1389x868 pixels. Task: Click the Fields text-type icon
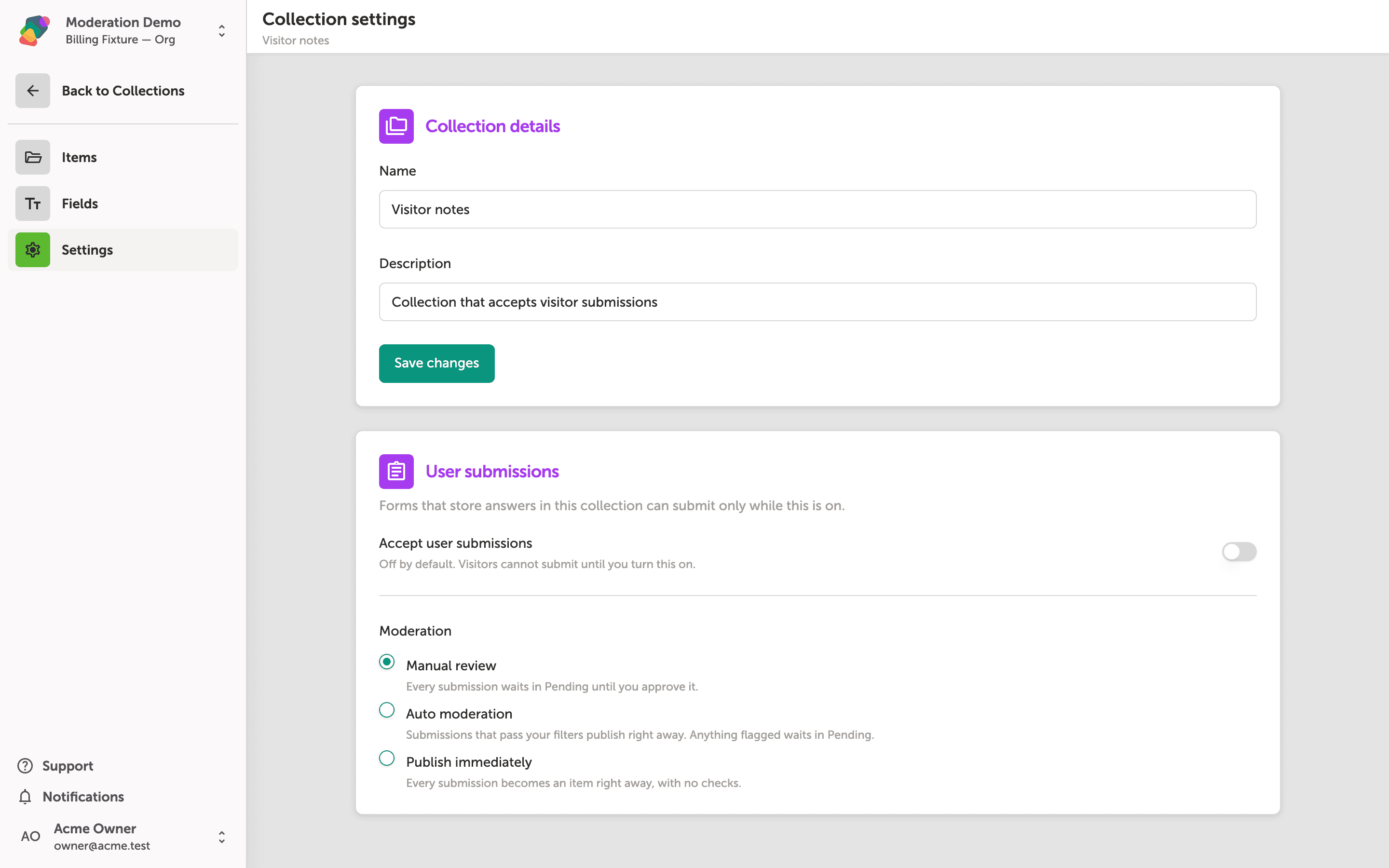coord(33,203)
